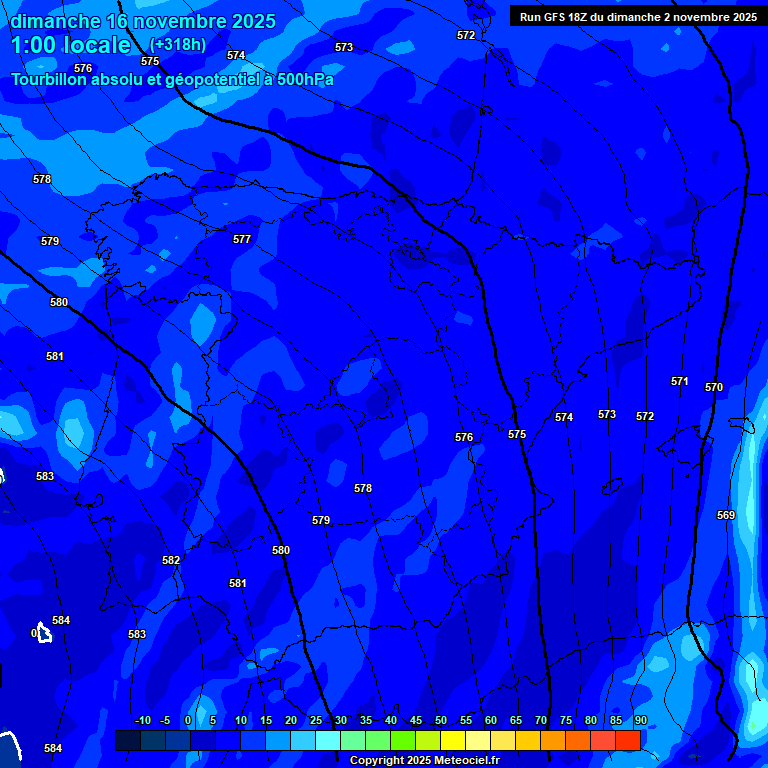Click the 571 geopotential contour label
The width and height of the screenshot is (768, 768).
(x=680, y=381)
